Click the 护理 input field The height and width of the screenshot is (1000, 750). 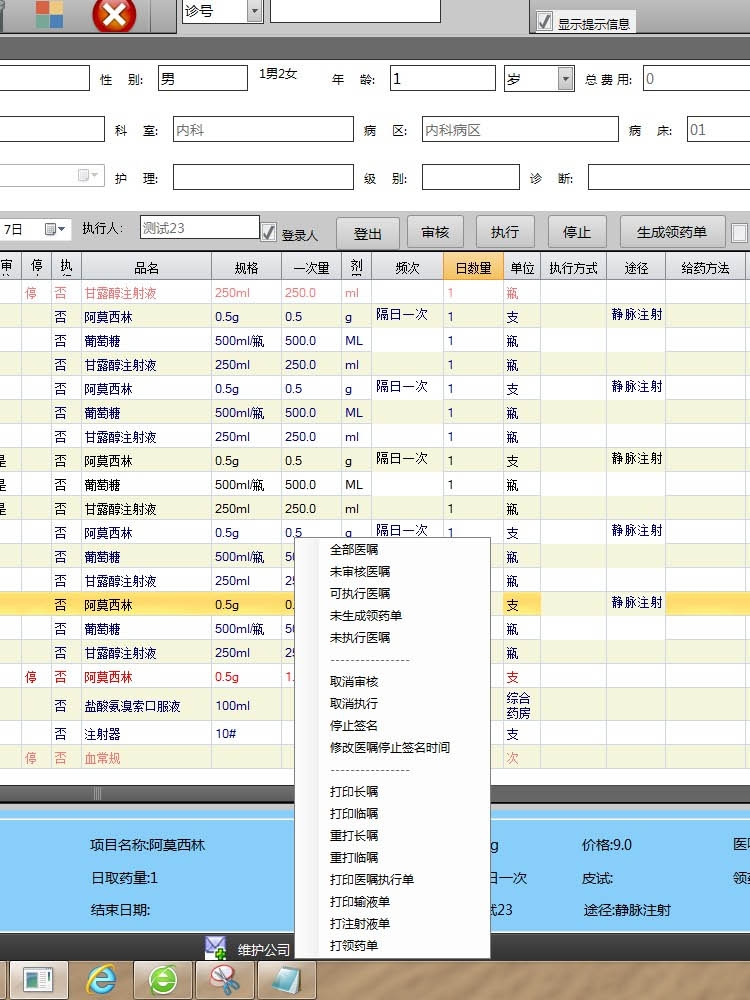263,177
